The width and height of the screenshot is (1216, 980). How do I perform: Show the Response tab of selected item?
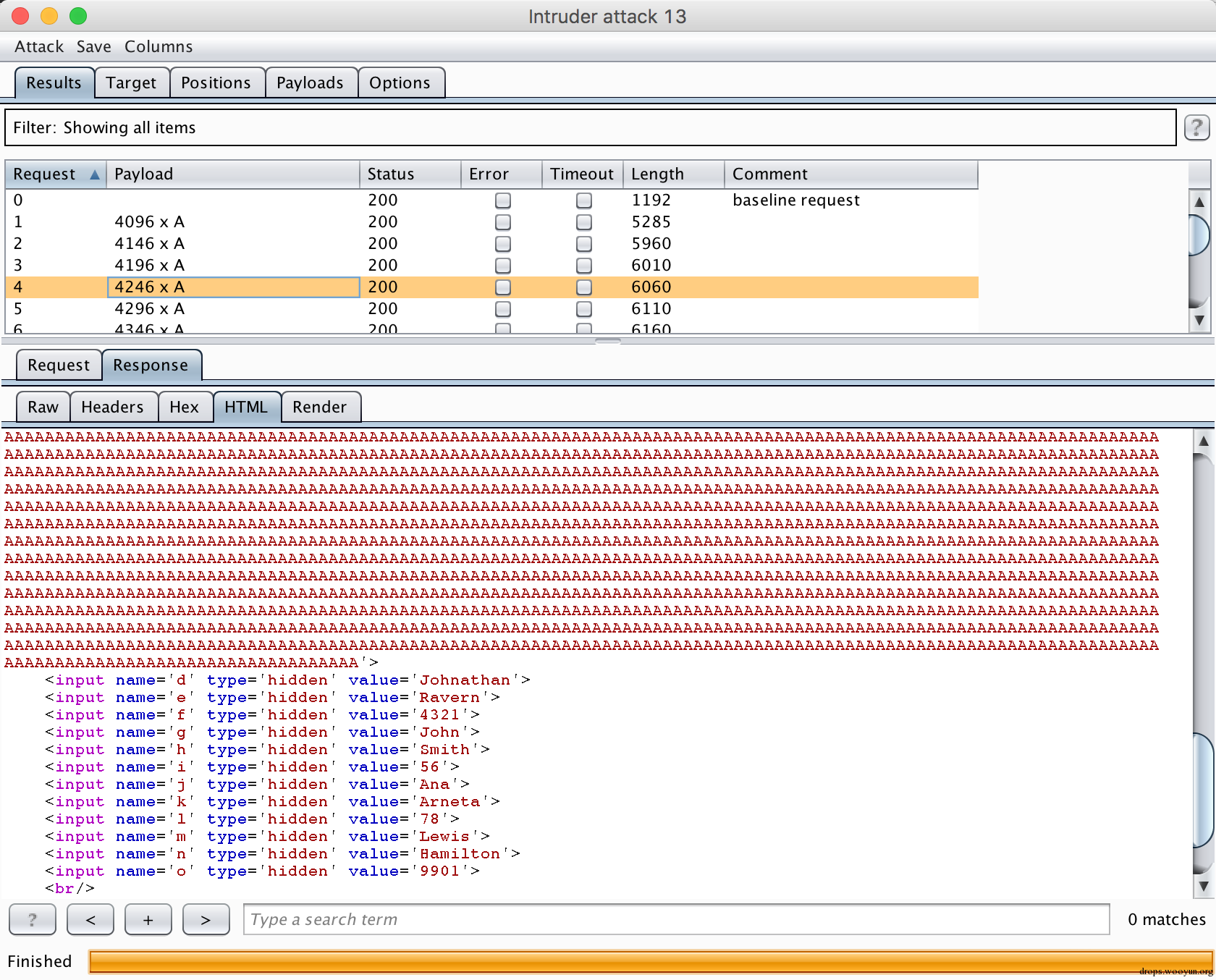(151, 365)
